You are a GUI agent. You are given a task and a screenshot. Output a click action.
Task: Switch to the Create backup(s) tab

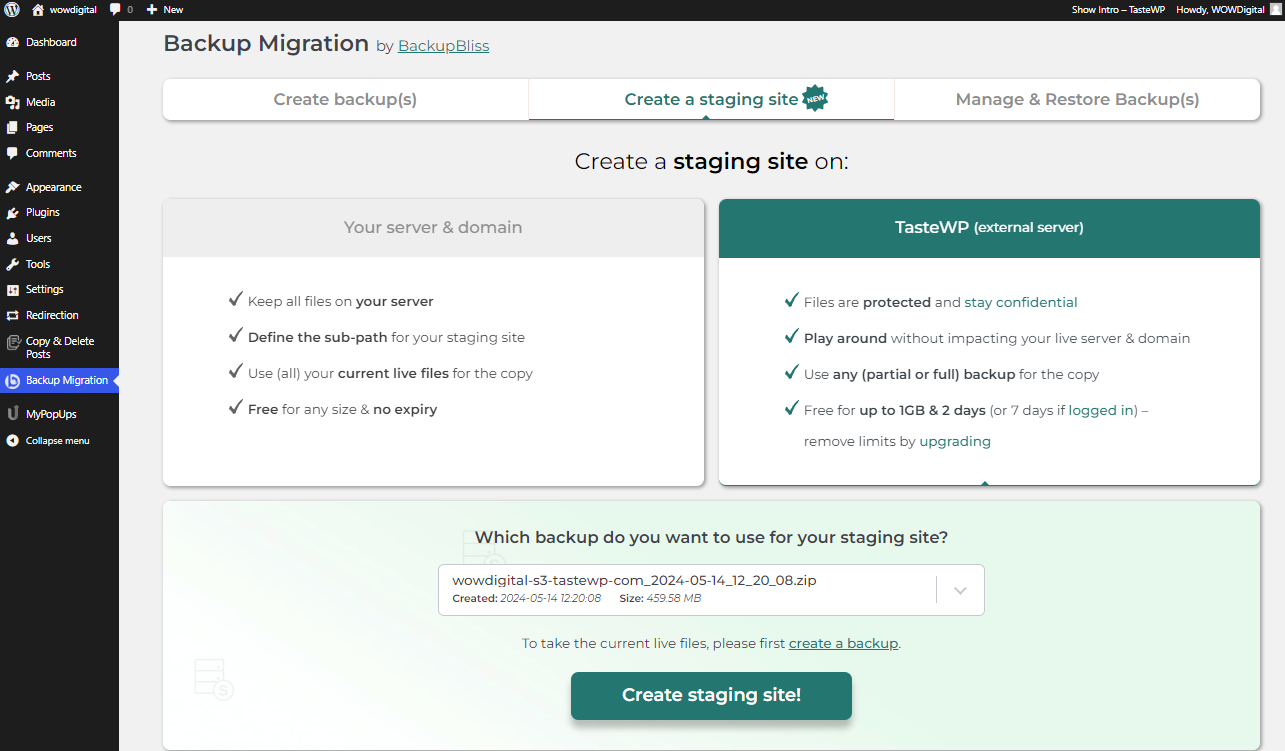344,99
